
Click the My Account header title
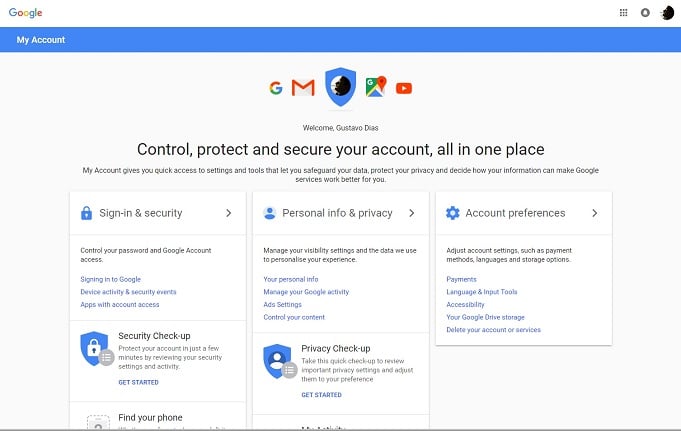coord(41,40)
